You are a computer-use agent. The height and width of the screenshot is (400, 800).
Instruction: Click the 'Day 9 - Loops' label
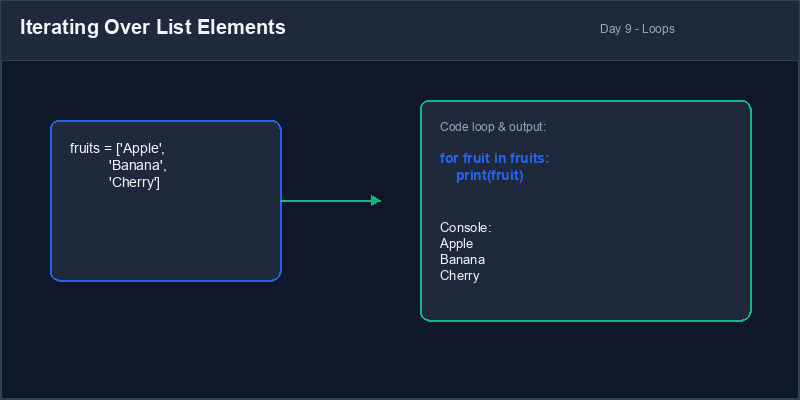637,29
